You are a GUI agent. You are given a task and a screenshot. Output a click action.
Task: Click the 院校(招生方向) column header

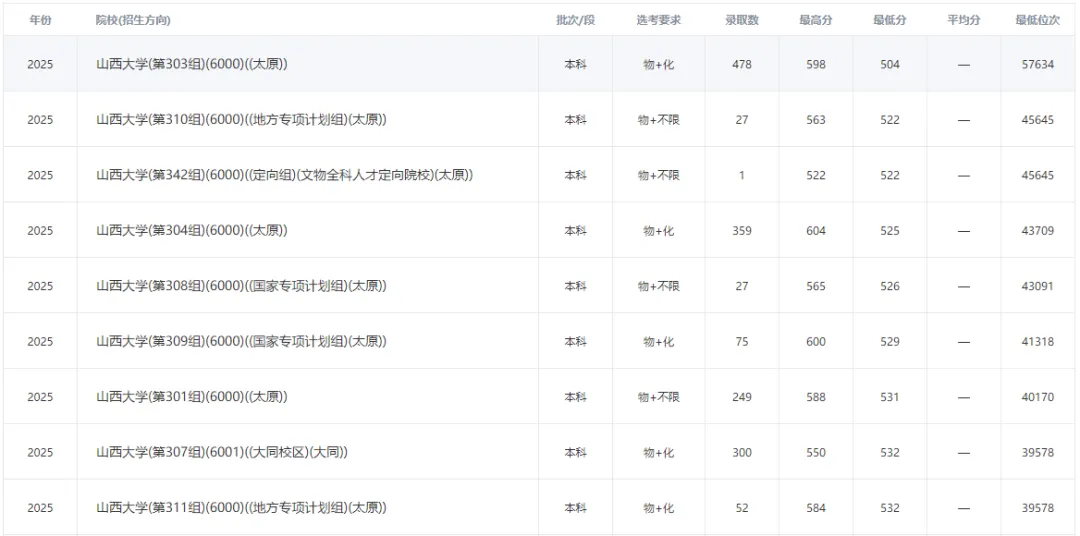click(x=133, y=21)
